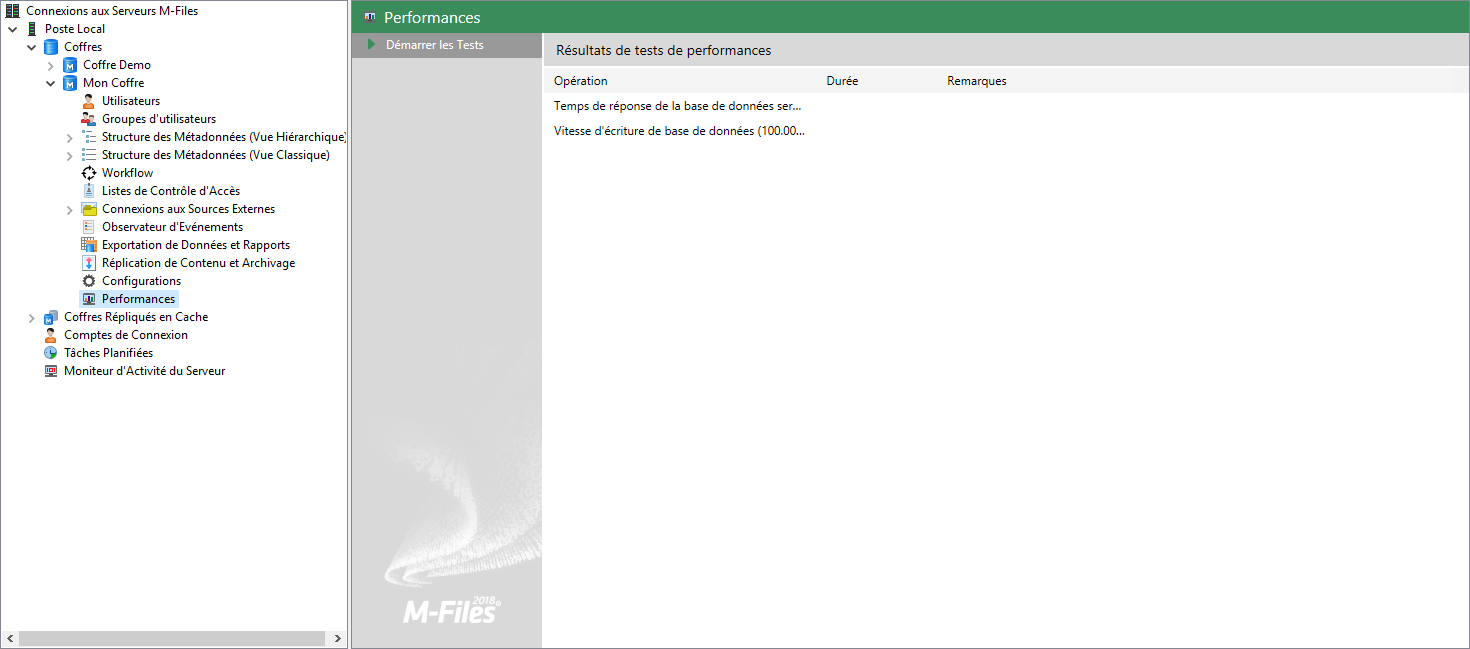Viewport: 1470px width, 649px height.
Task: Expand Coffres Répliqués en Cache
Action: point(32,317)
